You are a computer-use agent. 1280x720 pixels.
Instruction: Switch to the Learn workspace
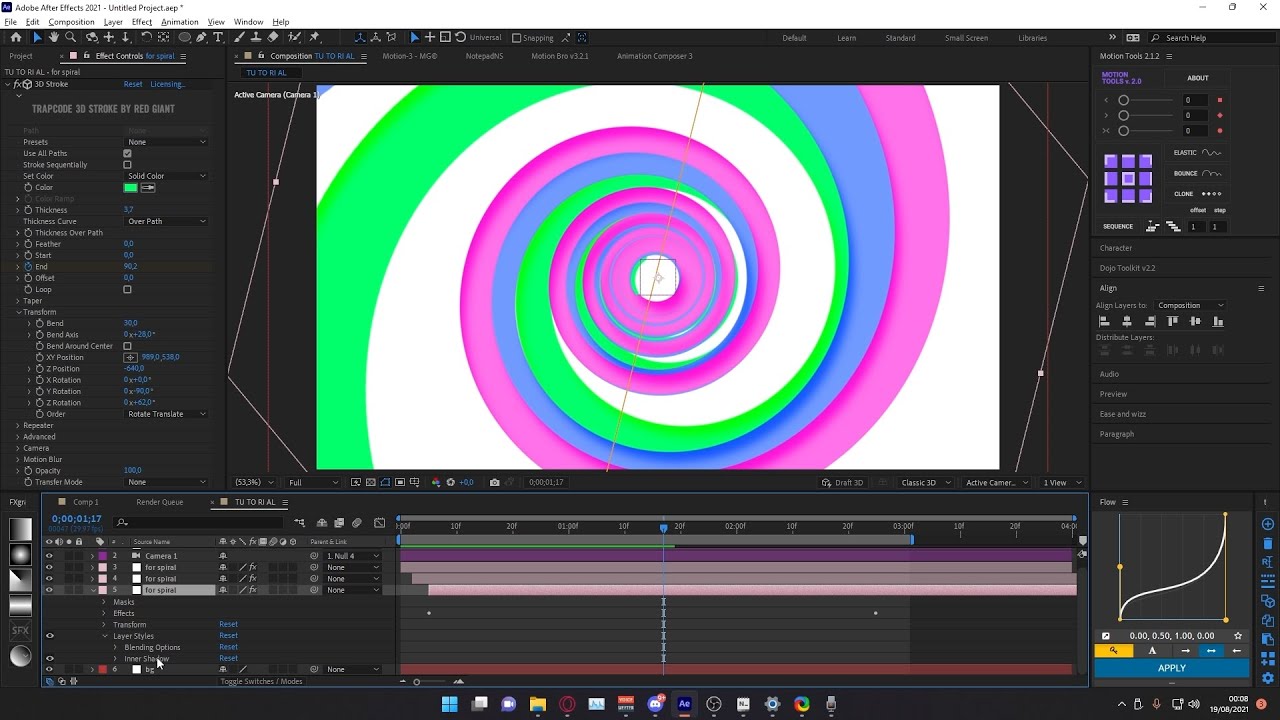[x=846, y=38]
